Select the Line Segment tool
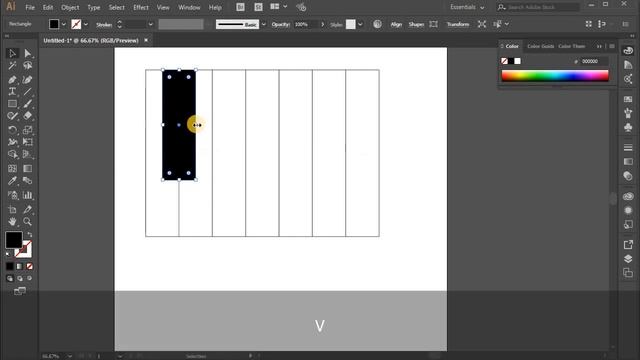Image resolution: width=640 pixels, height=360 pixels. [x=27, y=91]
